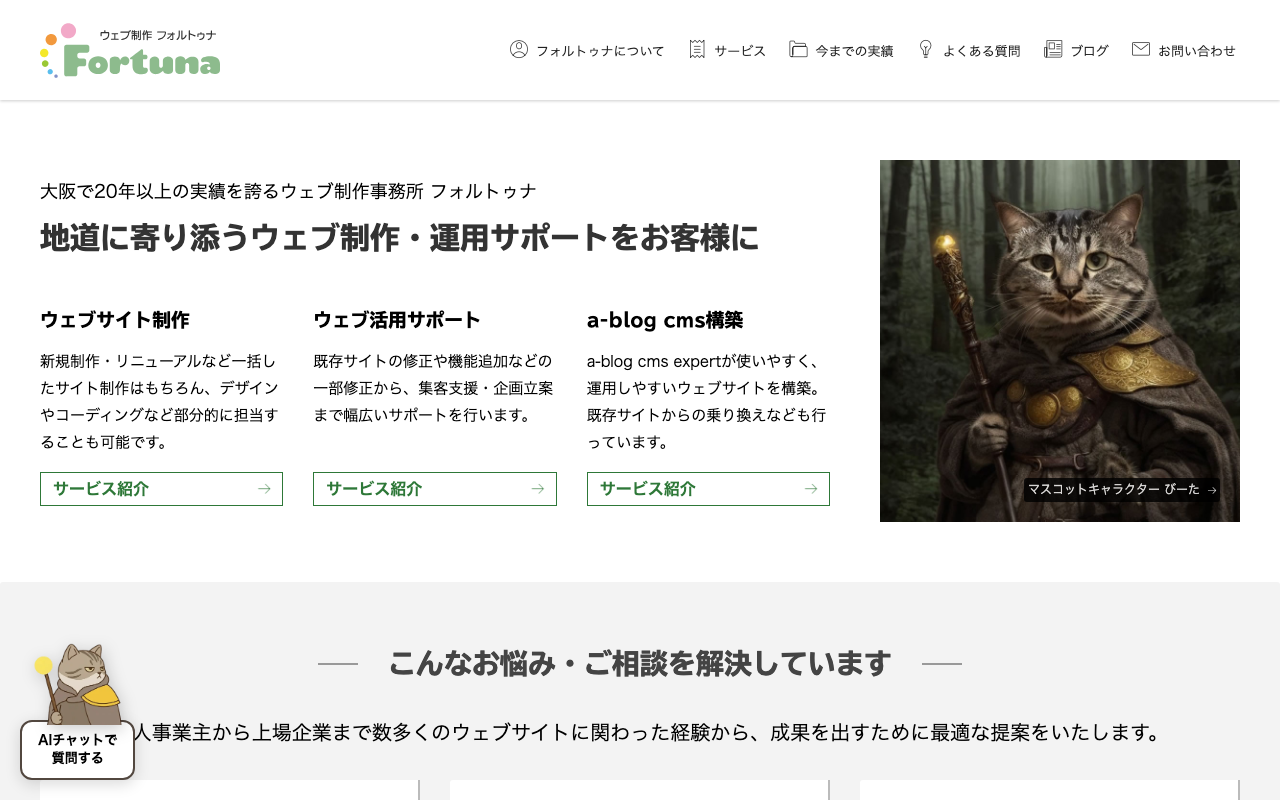
Task: Open the サービス navigation item
Action: coord(727,50)
